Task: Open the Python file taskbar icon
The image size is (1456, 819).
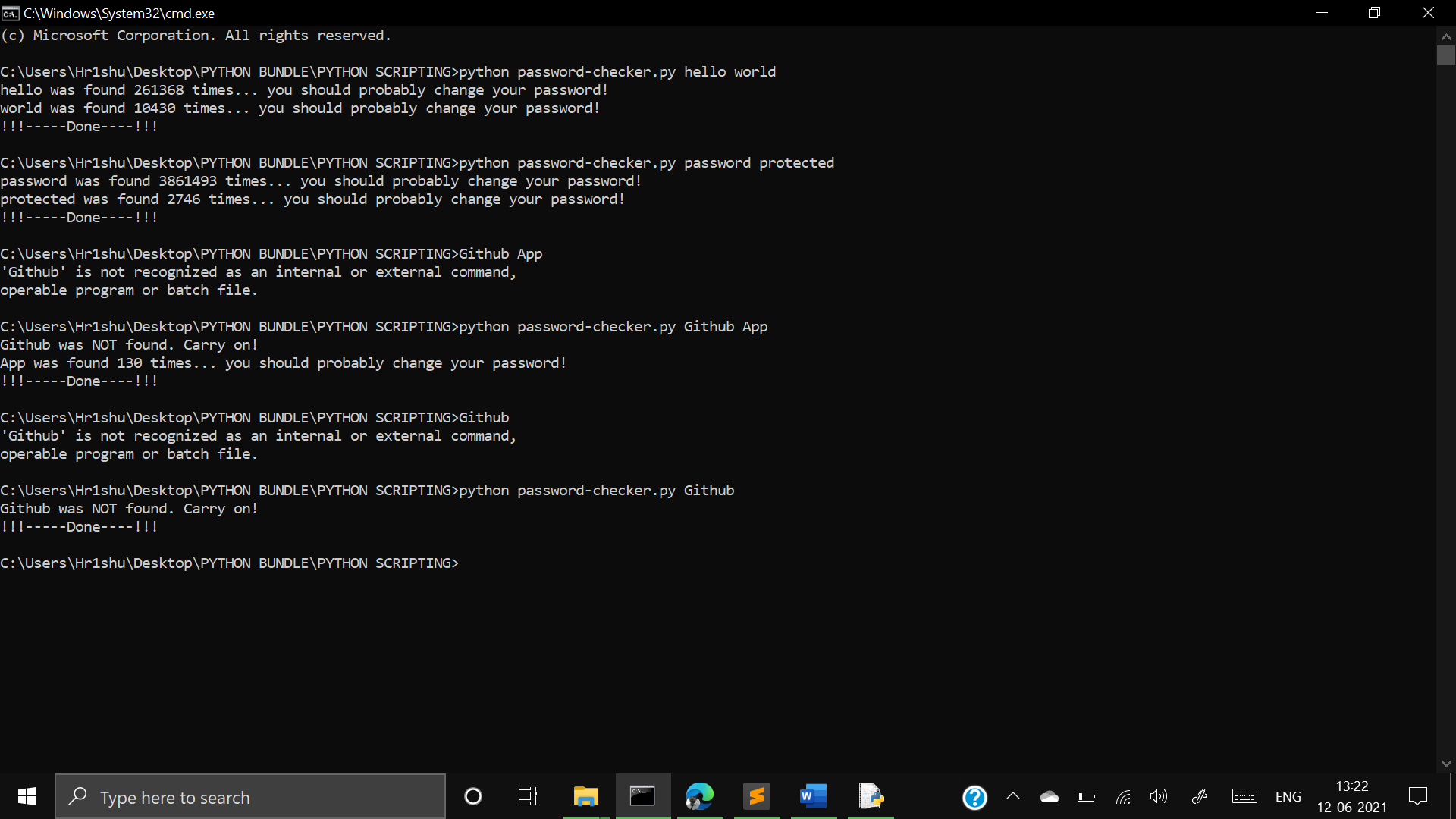Action: (x=871, y=796)
